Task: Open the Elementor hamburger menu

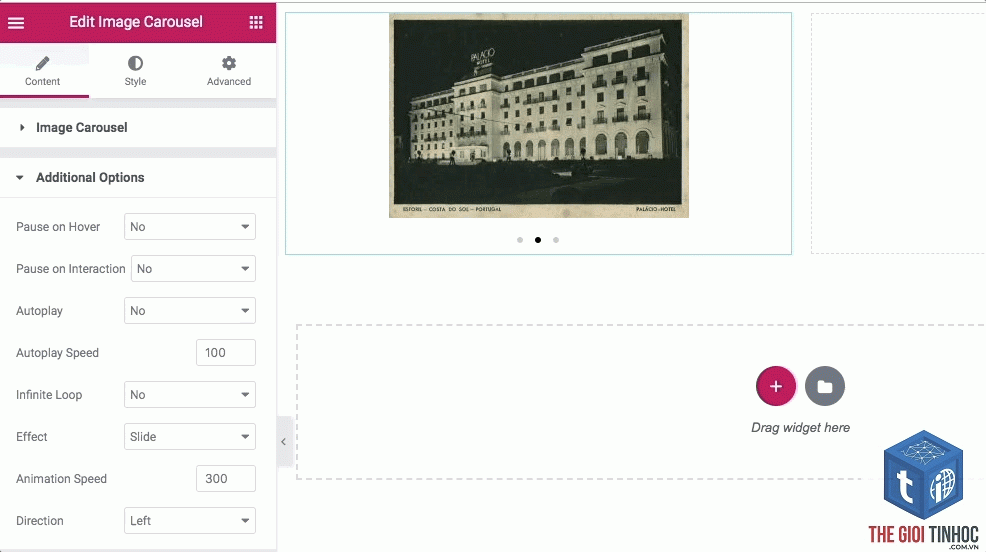Action: 16,23
